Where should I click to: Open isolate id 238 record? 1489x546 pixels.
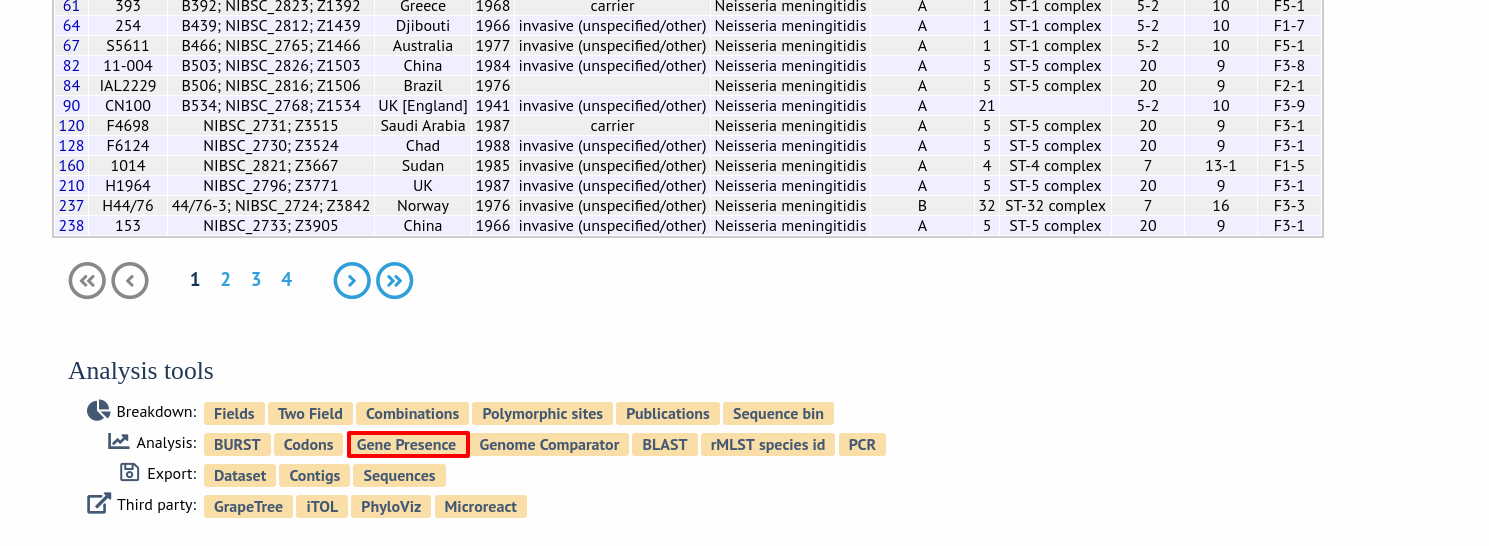[71, 226]
